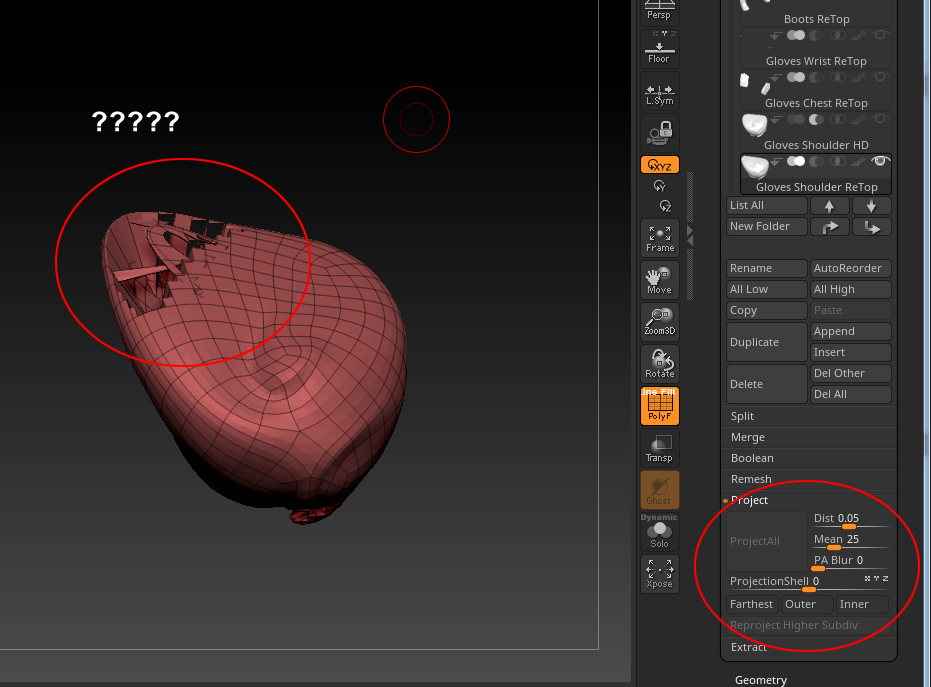This screenshot has width=931, height=687.
Task: Toggle visibility eye of Gloves Chest ReTop
Action: (880, 77)
